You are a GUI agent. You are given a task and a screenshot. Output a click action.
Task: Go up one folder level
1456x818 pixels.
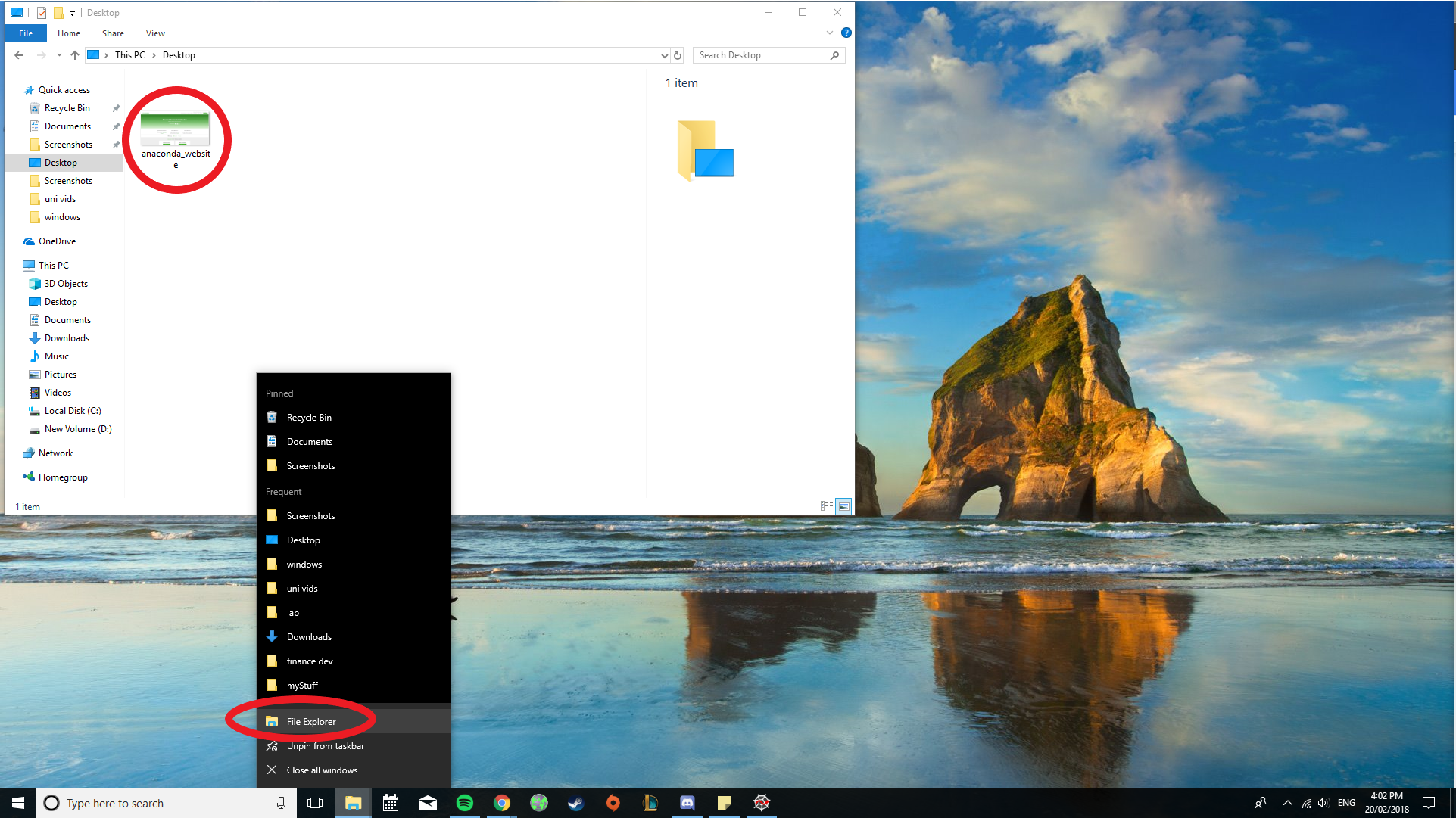click(75, 55)
